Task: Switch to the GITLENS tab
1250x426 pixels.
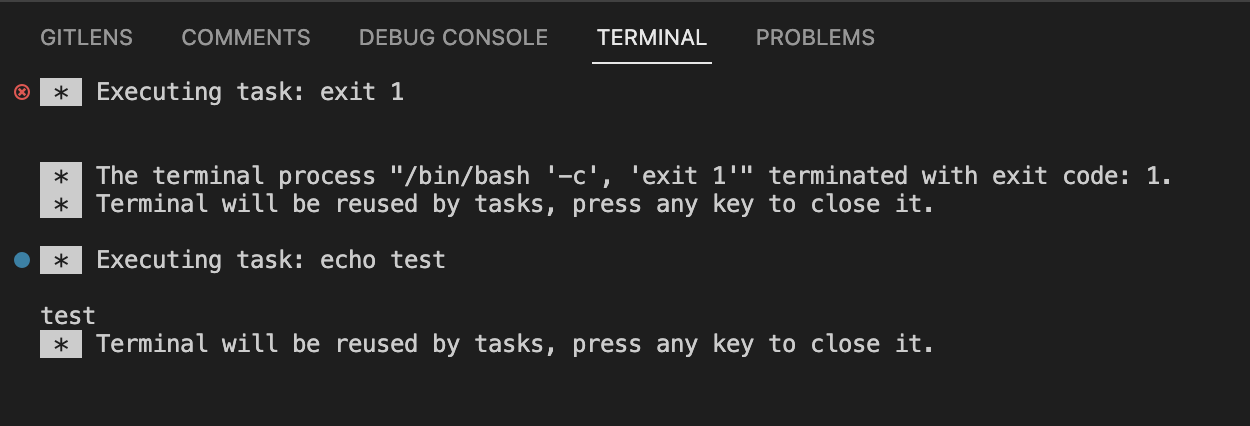Action: point(86,38)
